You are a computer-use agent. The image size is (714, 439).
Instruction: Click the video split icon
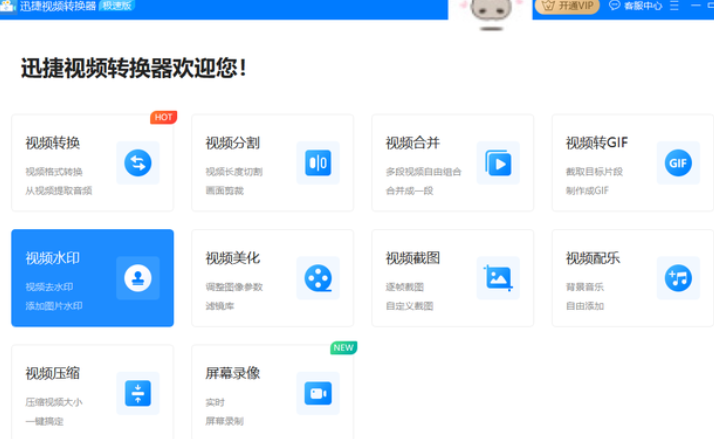click(x=317, y=162)
